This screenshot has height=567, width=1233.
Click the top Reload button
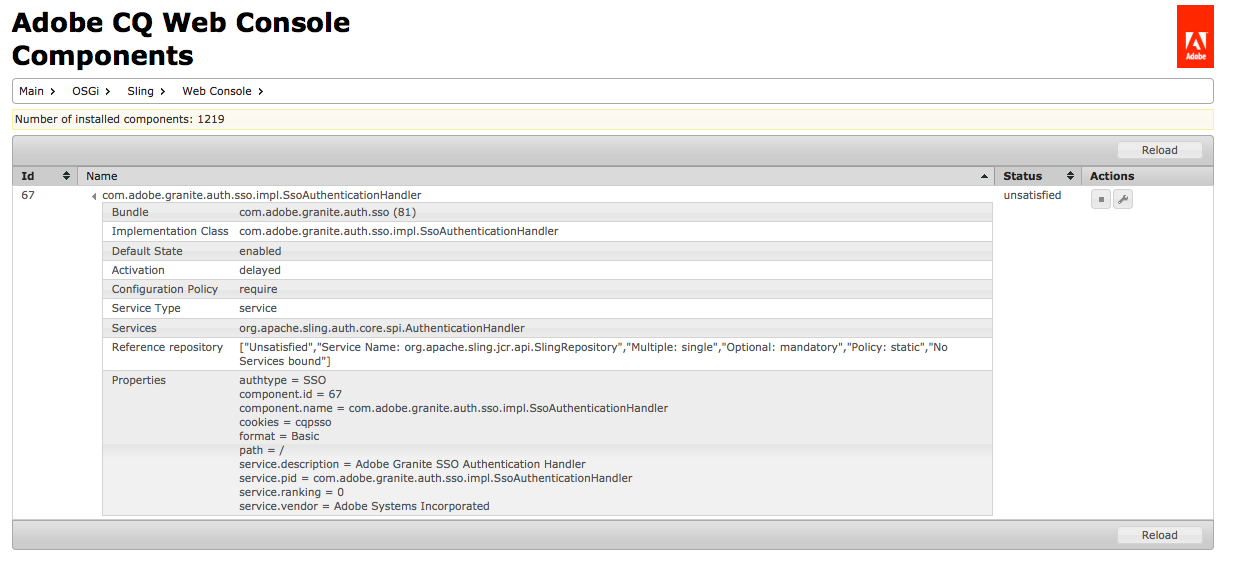[1159, 150]
